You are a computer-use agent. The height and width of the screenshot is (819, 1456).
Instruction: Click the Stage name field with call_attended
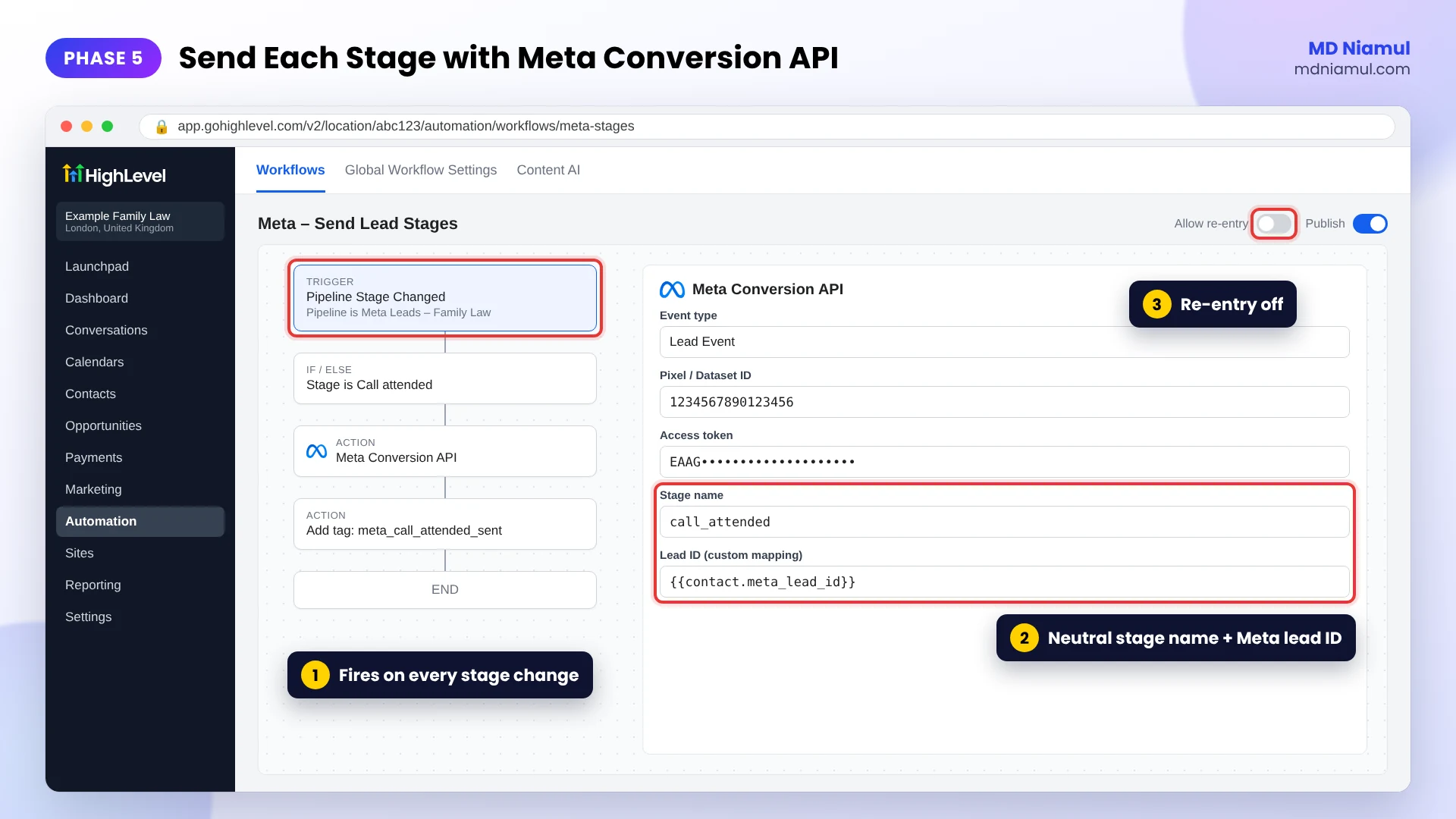[x=1004, y=522]
